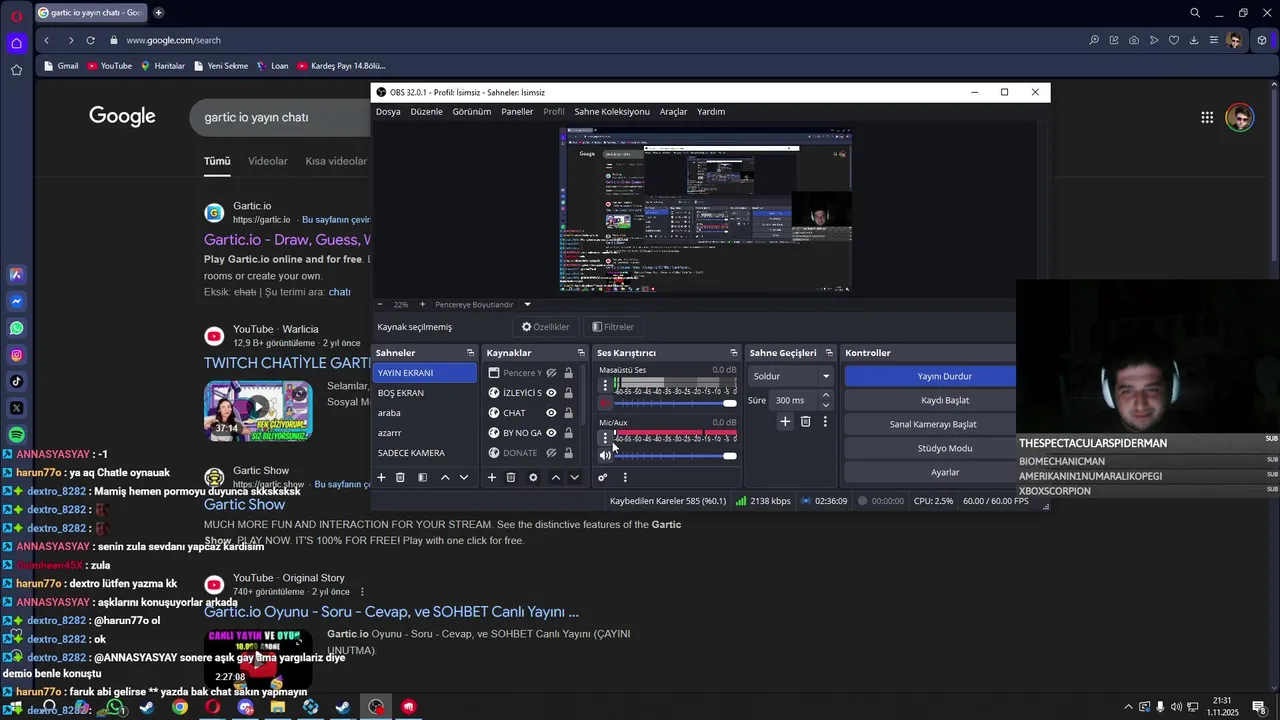Remove selected source with Kaynaklar trash icon
1280x720 pixels.
coord(511,478)
